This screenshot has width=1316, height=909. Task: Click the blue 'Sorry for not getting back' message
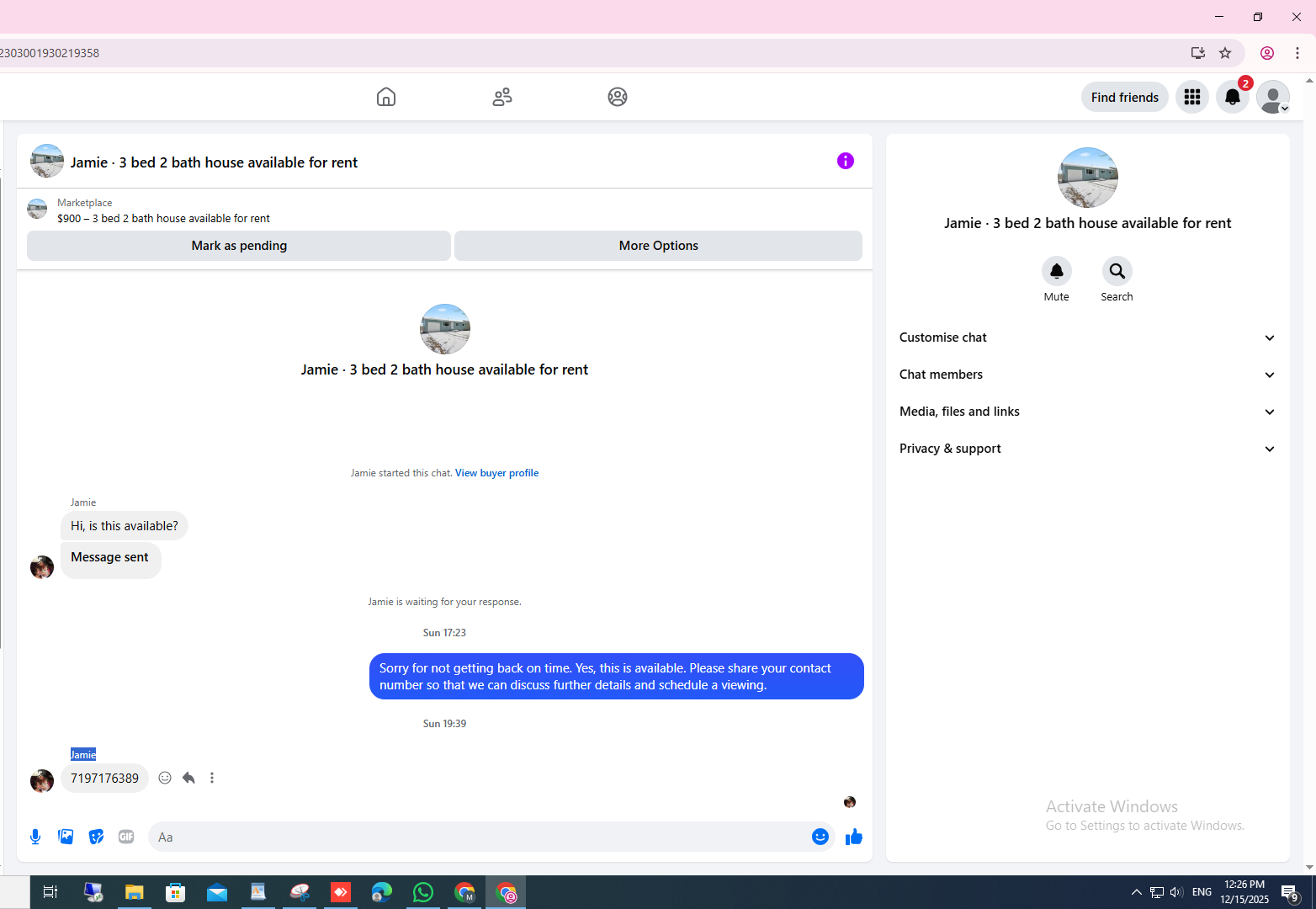(x=617, y=677)
